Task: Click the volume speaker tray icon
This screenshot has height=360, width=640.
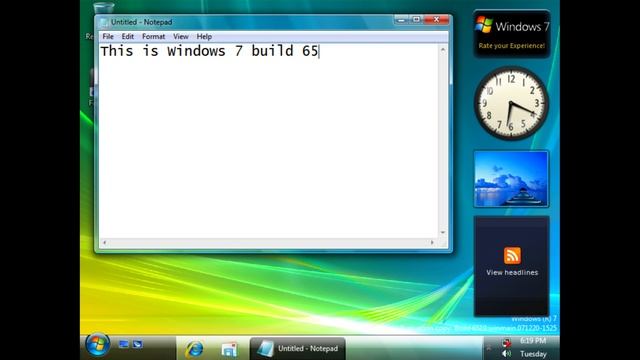Action: (507, 353)
